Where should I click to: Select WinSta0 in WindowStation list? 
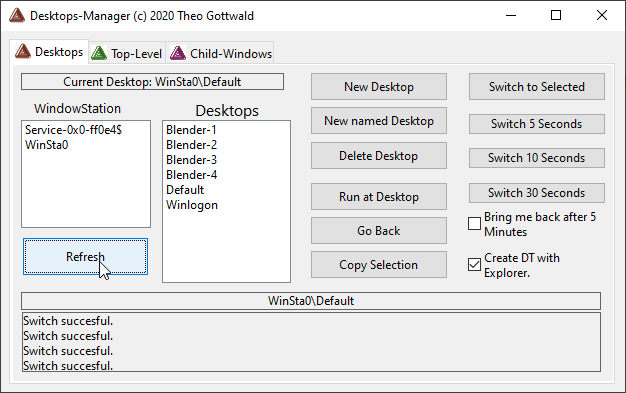coord(47,145)
